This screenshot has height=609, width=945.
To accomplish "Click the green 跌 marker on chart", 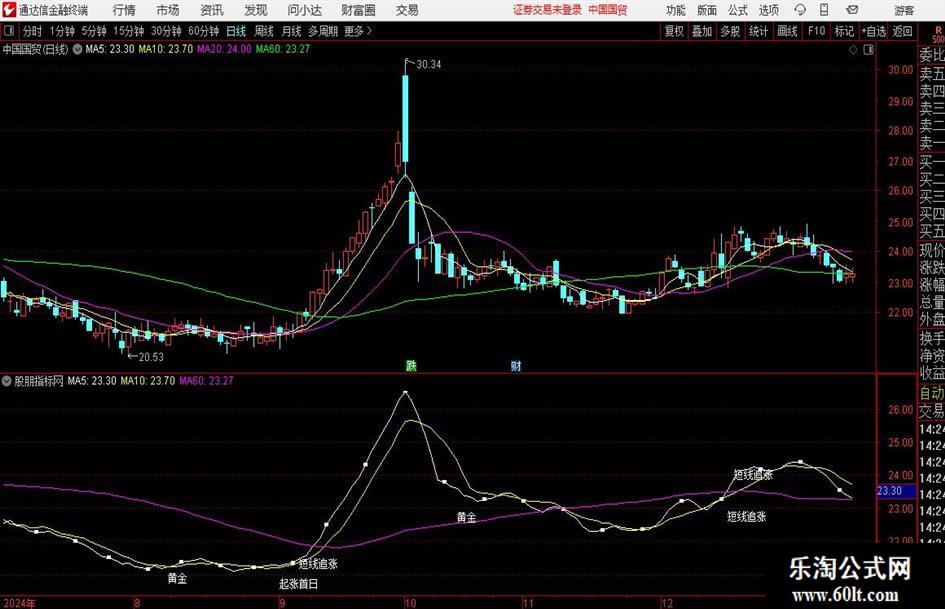I will [x=411, y=365].
